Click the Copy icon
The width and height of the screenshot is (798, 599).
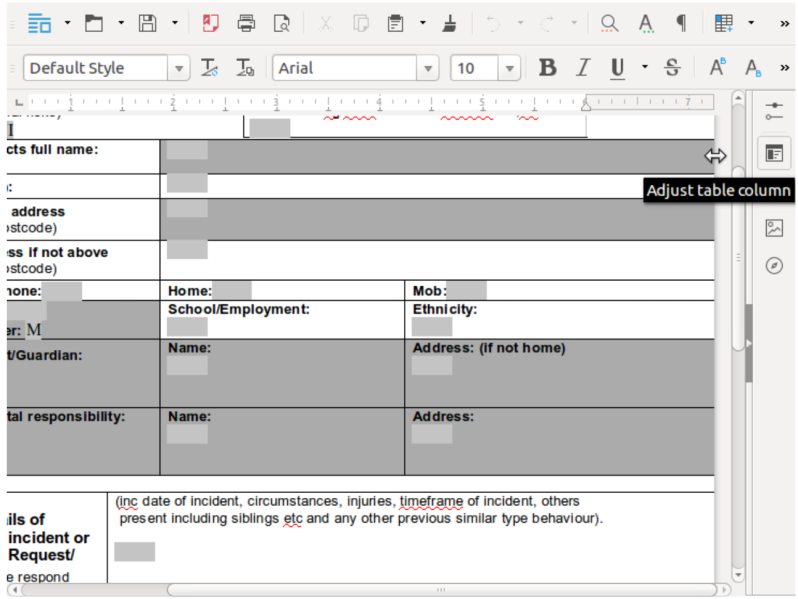pos(361,23)
